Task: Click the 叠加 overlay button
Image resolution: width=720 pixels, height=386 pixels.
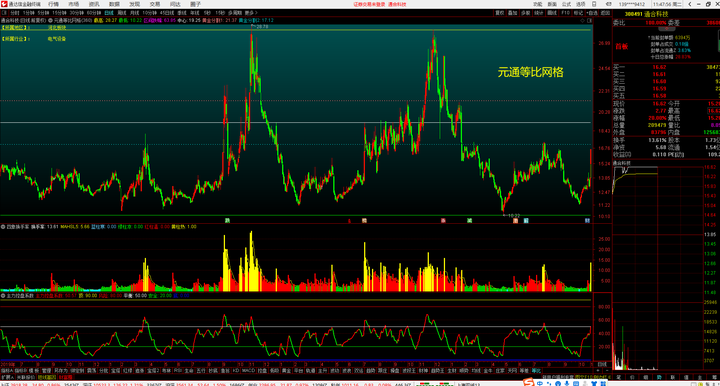Action: point(512,13)
